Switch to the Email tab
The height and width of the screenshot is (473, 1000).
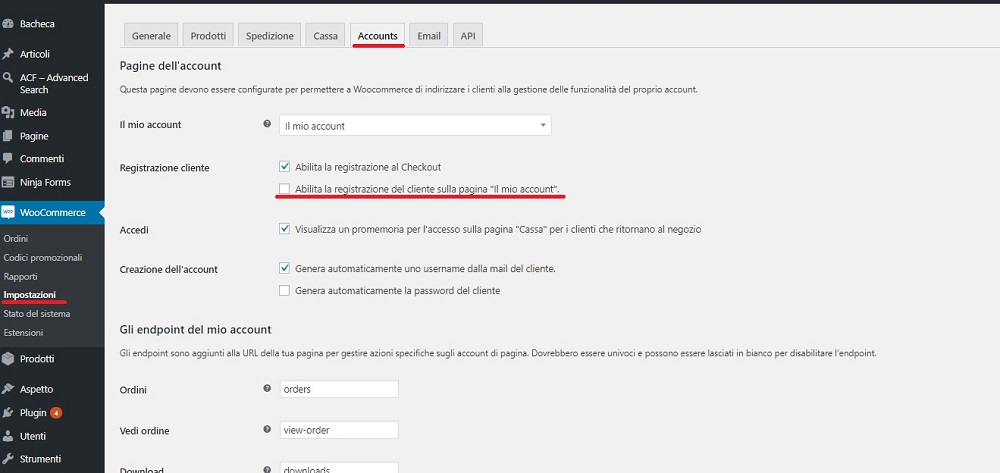click(x=429, y=36)
